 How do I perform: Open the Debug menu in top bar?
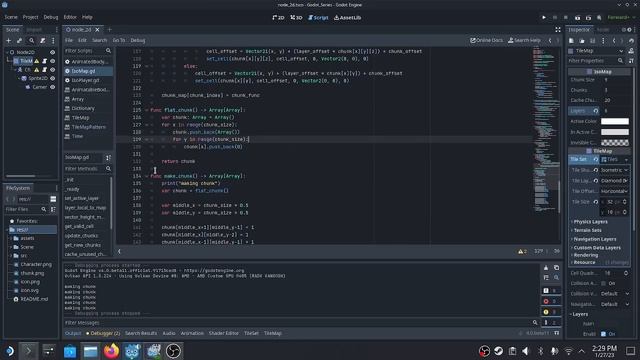tap(51, 17)
